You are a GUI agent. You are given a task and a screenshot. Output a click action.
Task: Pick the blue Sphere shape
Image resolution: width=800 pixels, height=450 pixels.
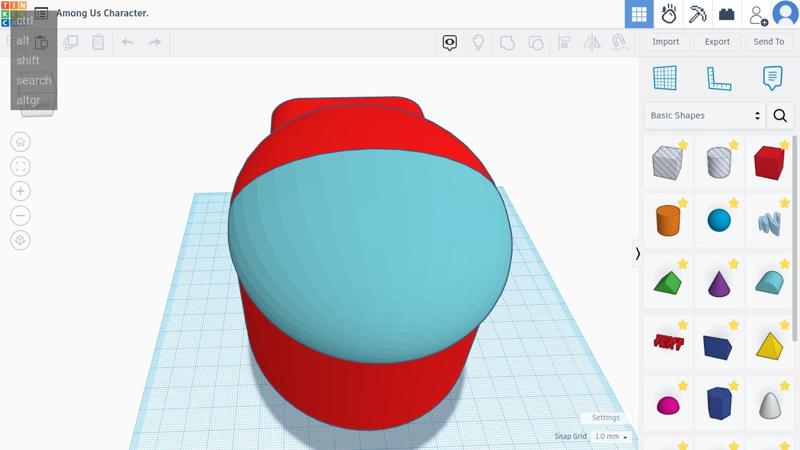coord(719,220)
